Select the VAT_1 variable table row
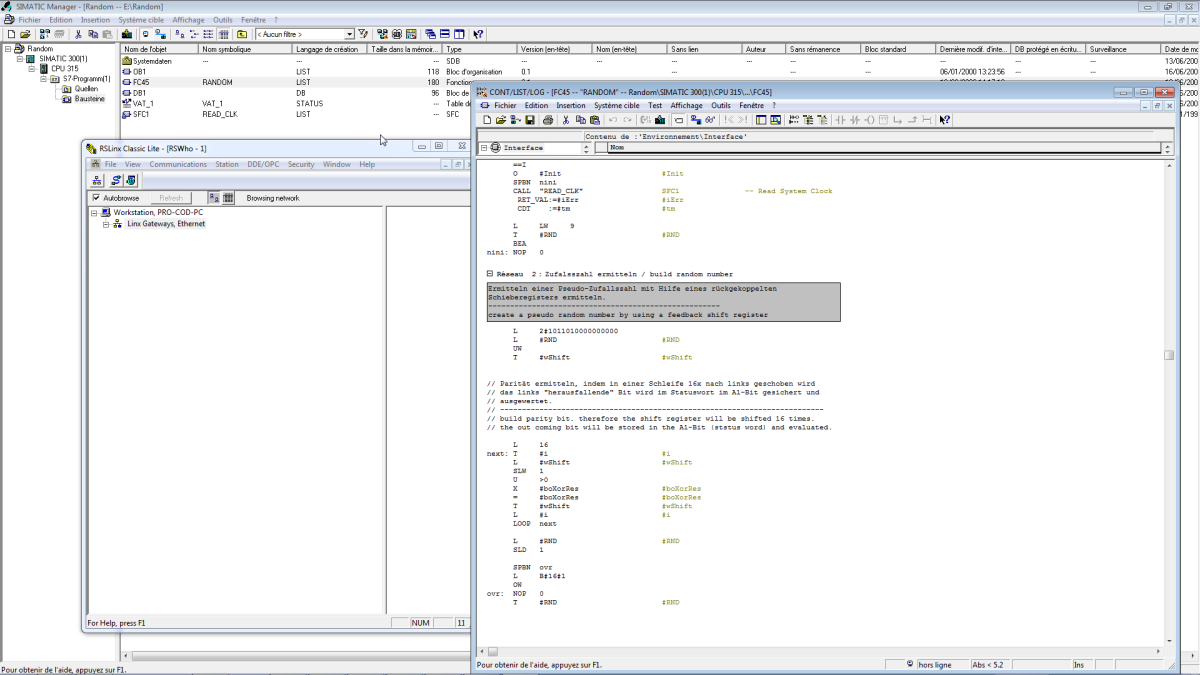 coord(294,103)
